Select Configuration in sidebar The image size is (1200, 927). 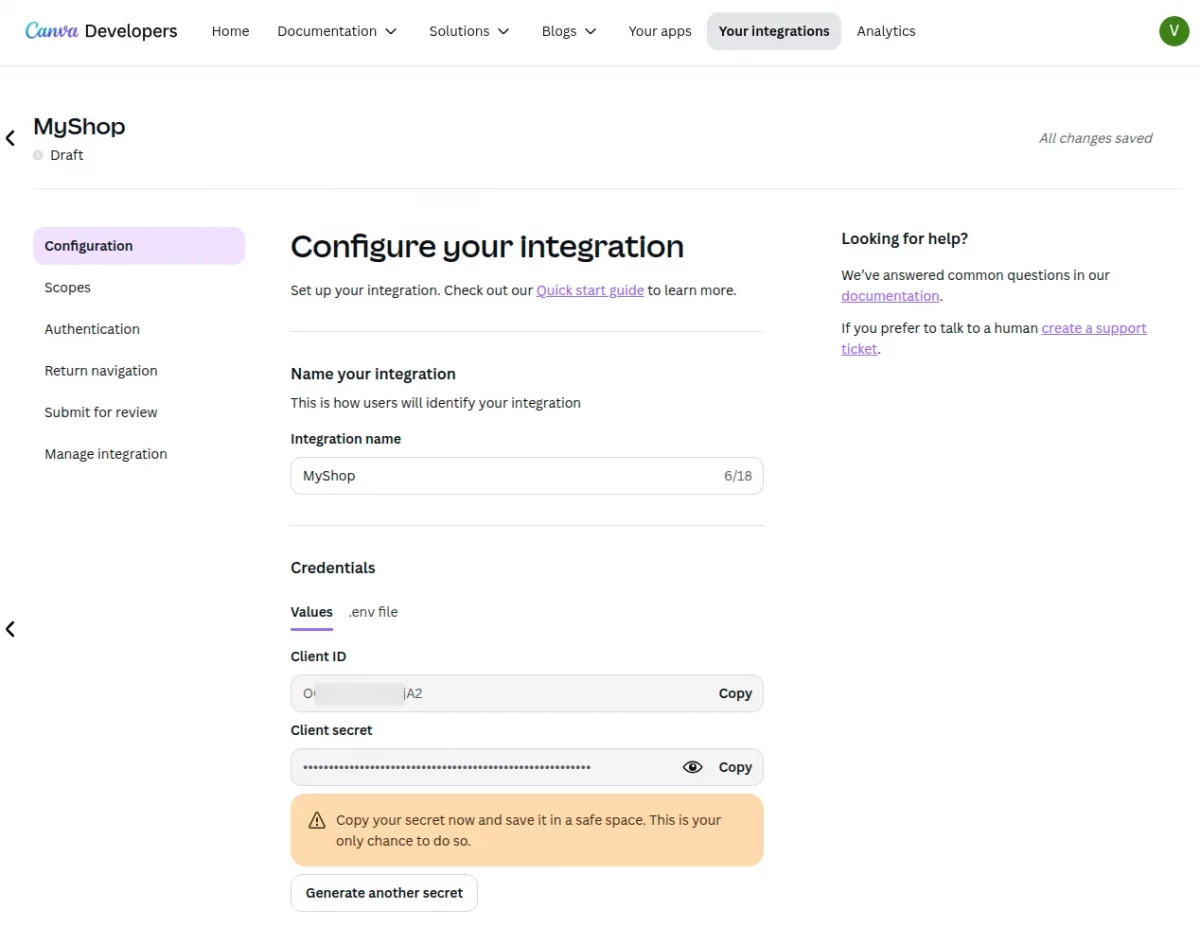[x=139, y=246]
